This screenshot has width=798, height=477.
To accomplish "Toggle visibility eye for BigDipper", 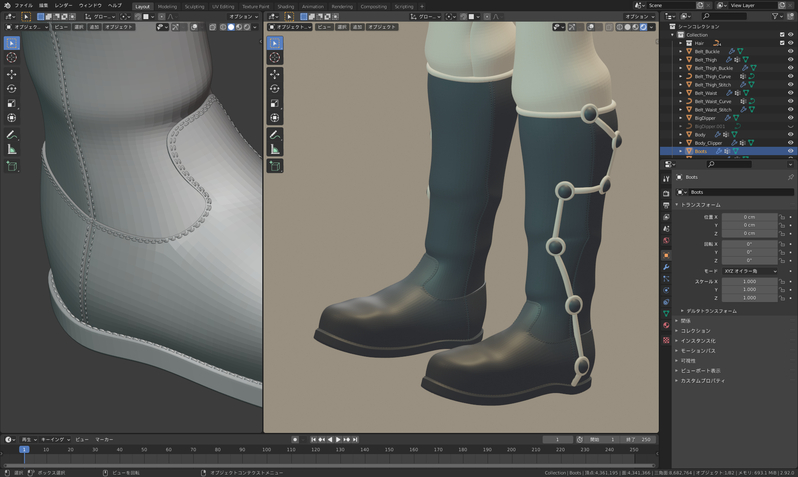I will 790,118.
